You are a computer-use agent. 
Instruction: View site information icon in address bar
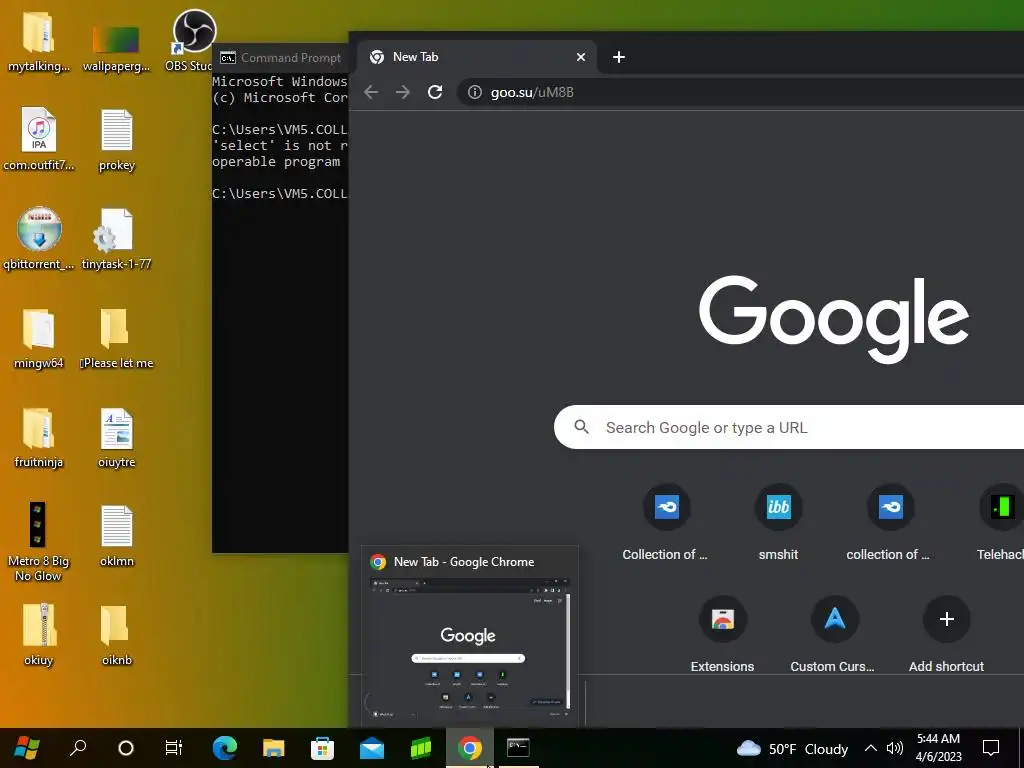[x=475, y=92]
